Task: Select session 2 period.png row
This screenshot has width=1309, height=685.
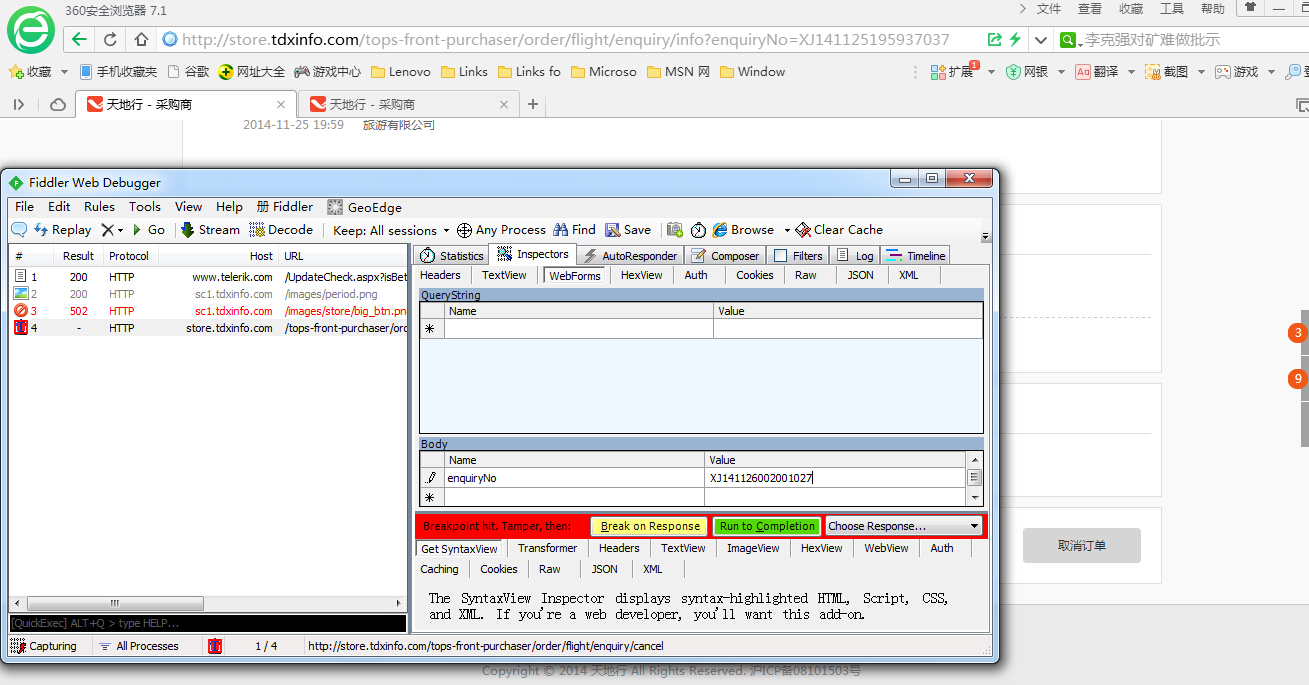Action: (210, 294)
